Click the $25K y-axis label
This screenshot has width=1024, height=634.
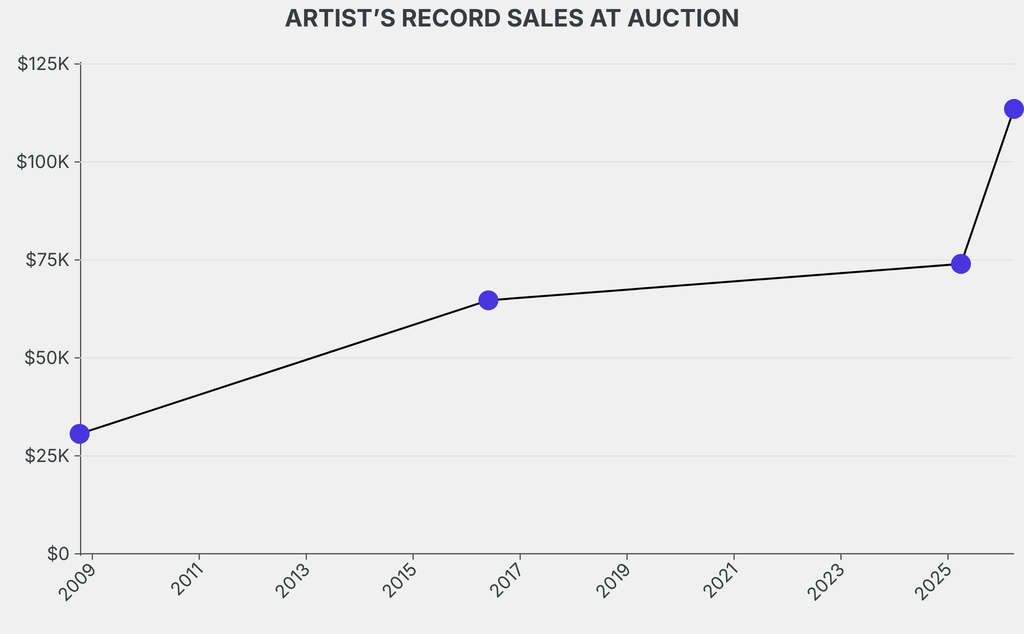point(47,456)
